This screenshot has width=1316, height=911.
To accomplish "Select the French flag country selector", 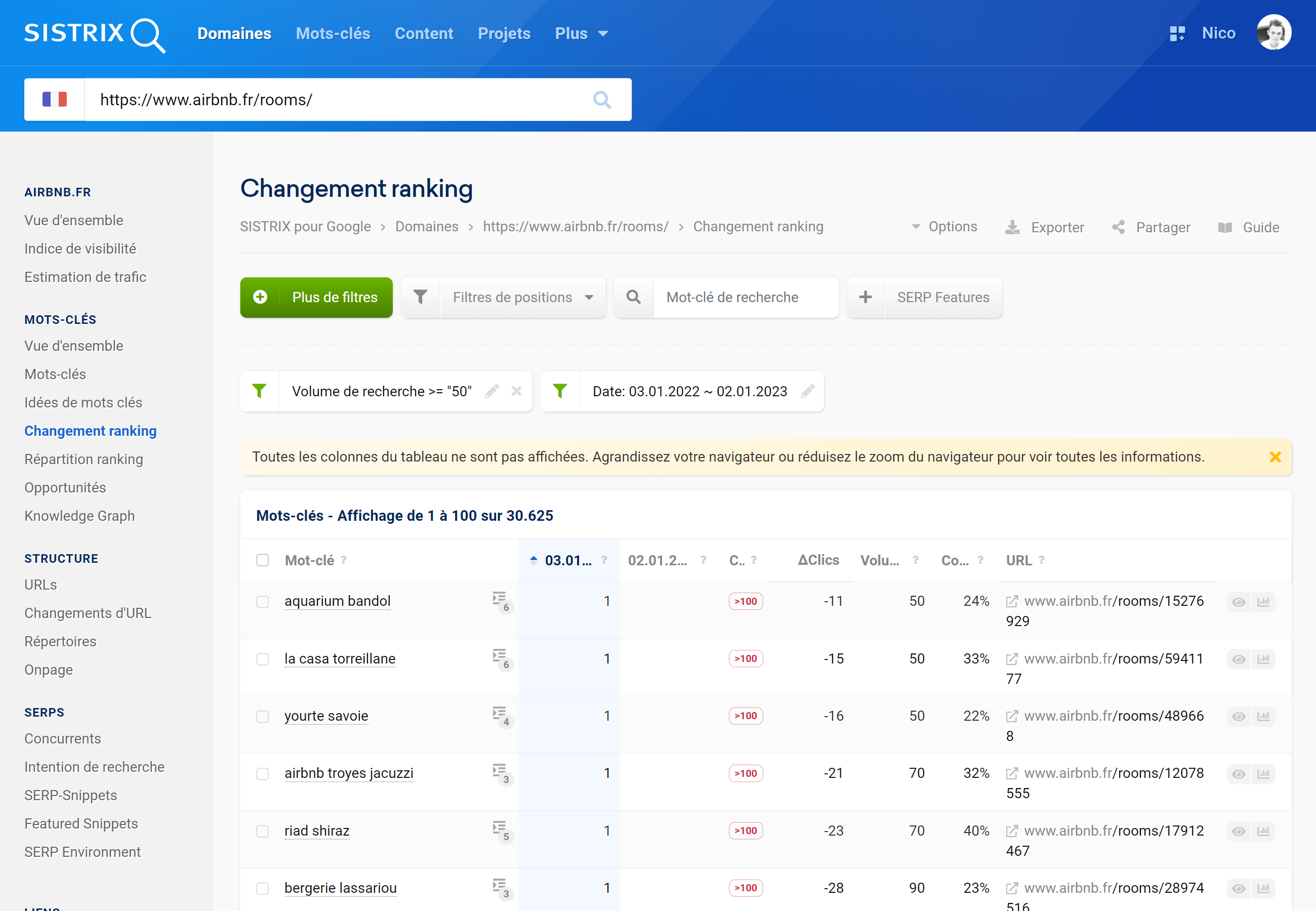I will tap(55, 99).
